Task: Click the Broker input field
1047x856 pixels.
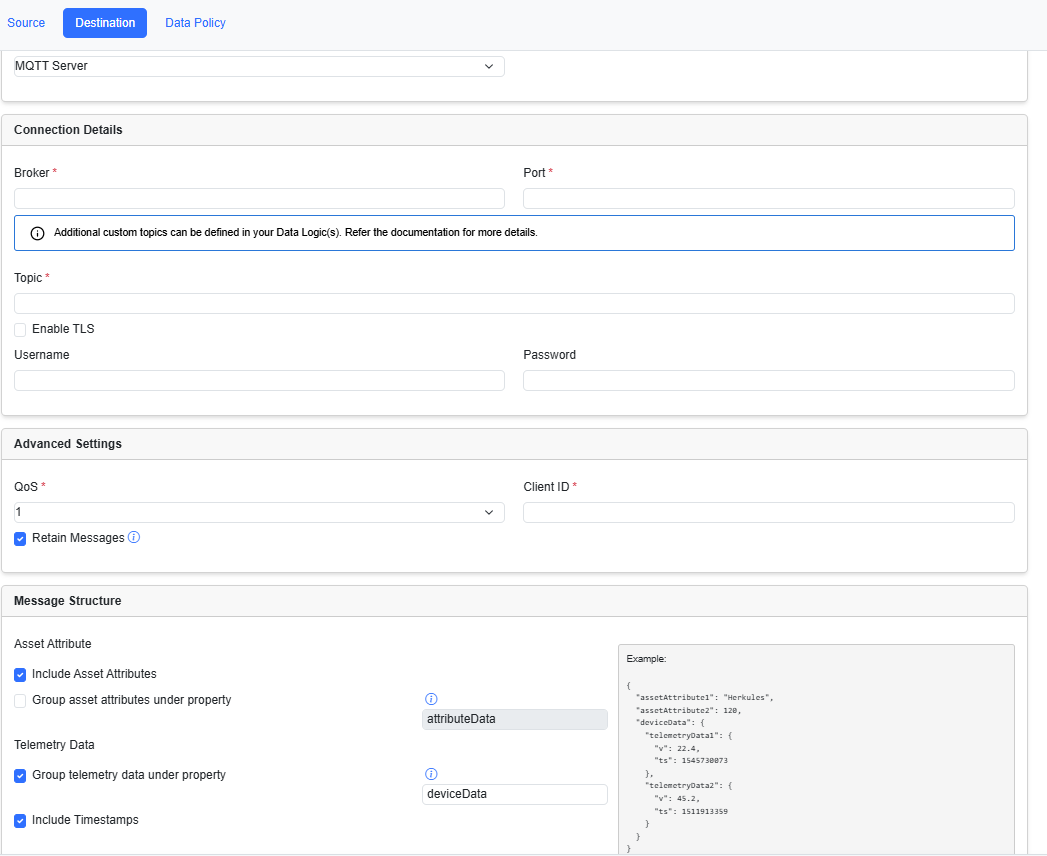Action: (259, 198)
